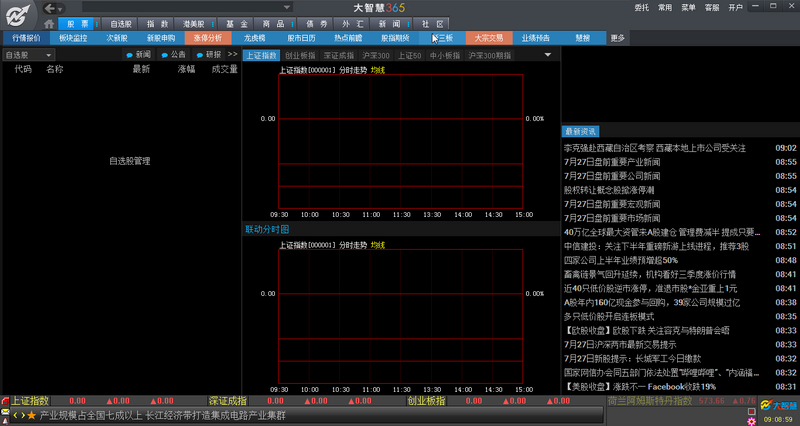Viewport: 800px width, 426px height.
Task: Switch to the 基金 main tab
Action: (237, 24)
